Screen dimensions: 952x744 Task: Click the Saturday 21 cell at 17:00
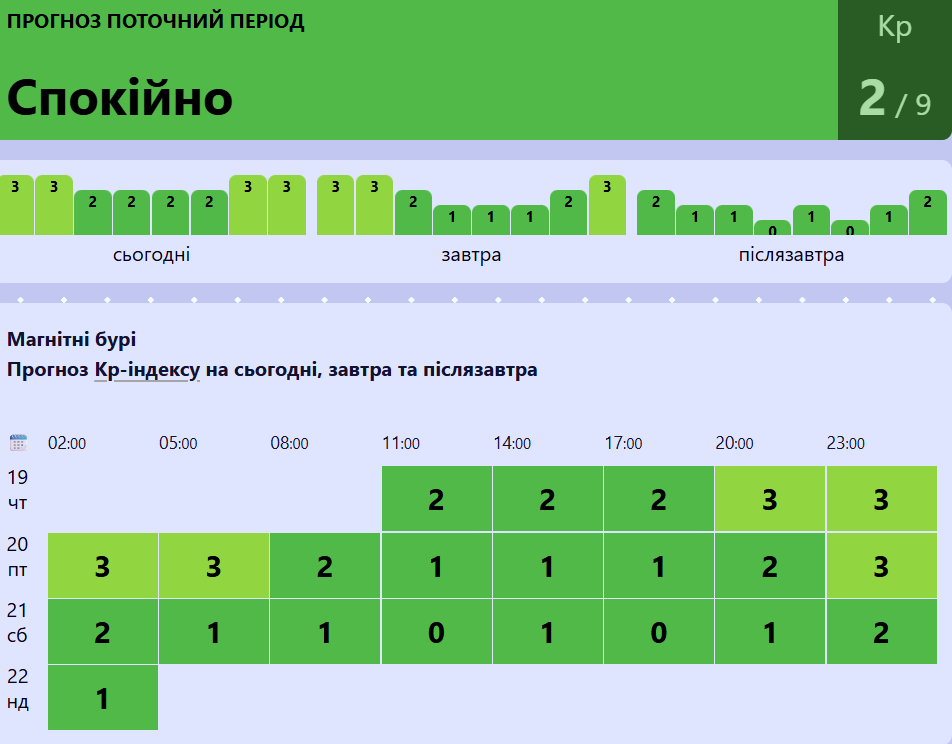click(x=658, y=632)
